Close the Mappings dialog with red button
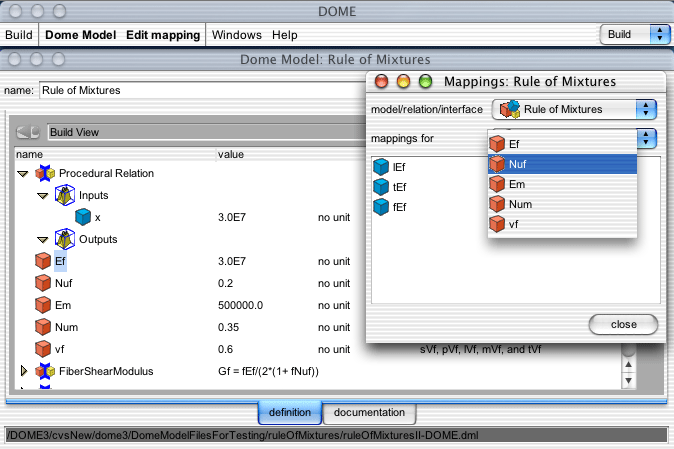The image size is (674, 449). (x=381, y=81)
